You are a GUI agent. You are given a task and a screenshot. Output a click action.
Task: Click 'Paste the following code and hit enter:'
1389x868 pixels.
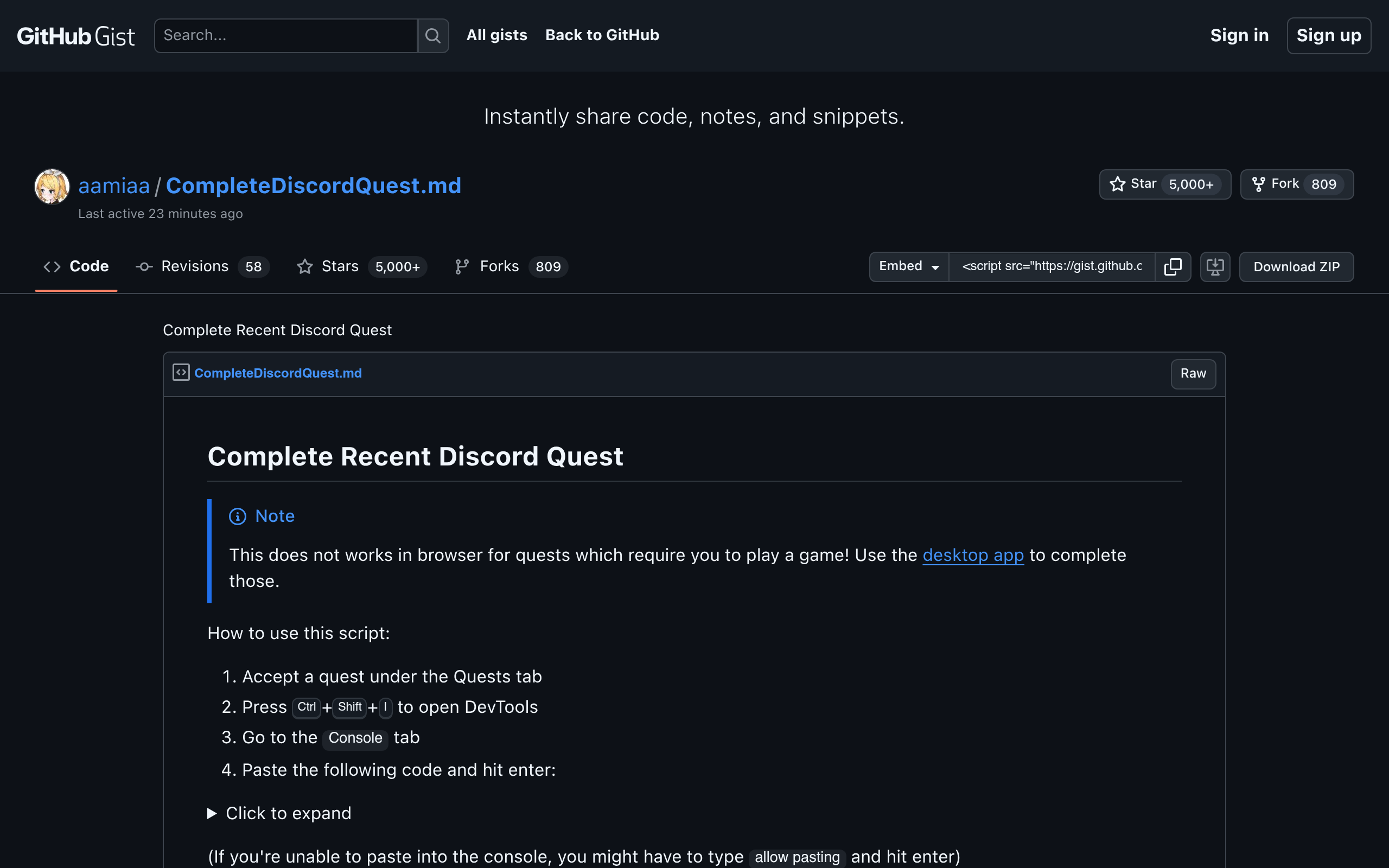click(399, 770)
